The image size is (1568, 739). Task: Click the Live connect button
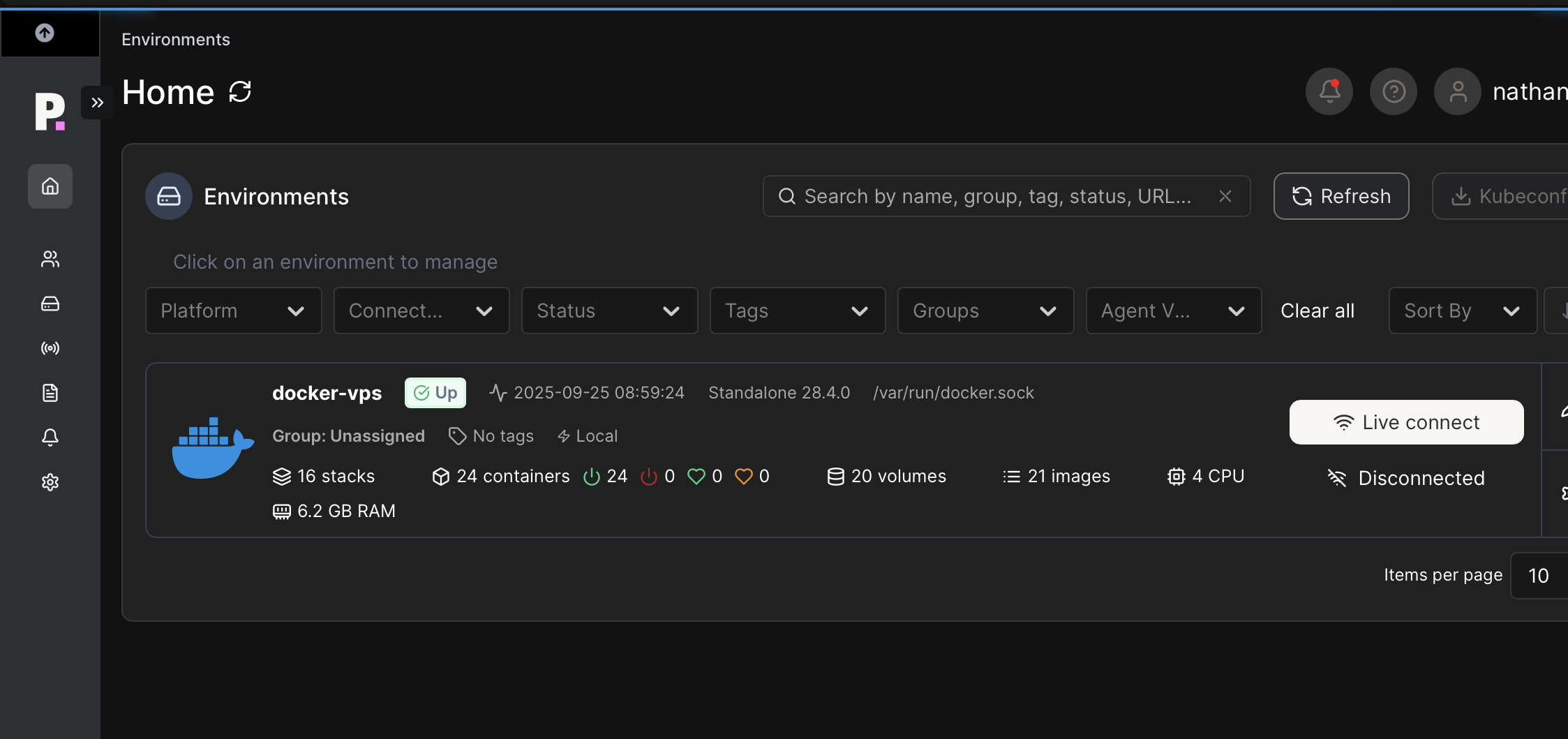pos(1406,422)
